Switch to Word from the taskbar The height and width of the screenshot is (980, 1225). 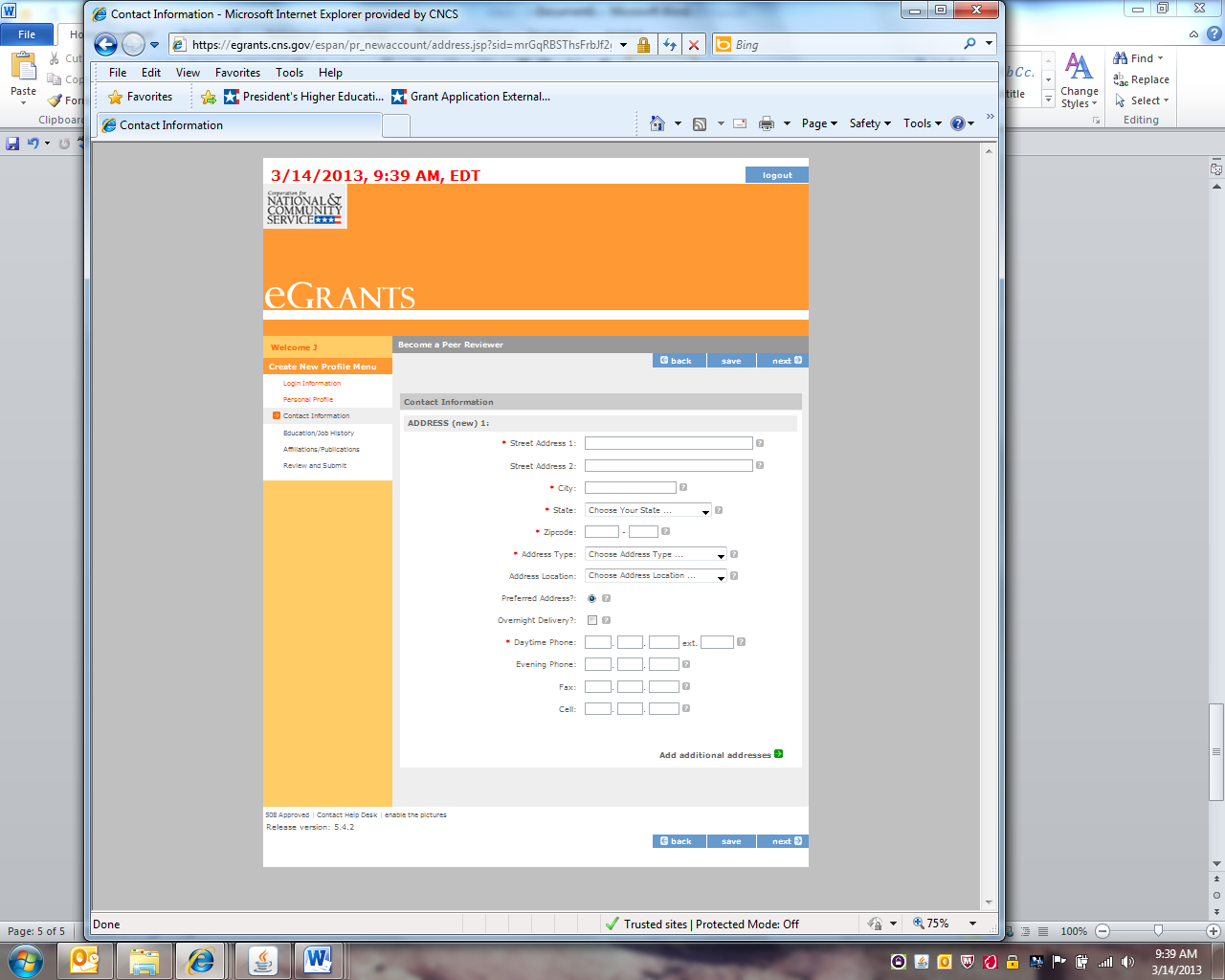(x=319, y=961)
